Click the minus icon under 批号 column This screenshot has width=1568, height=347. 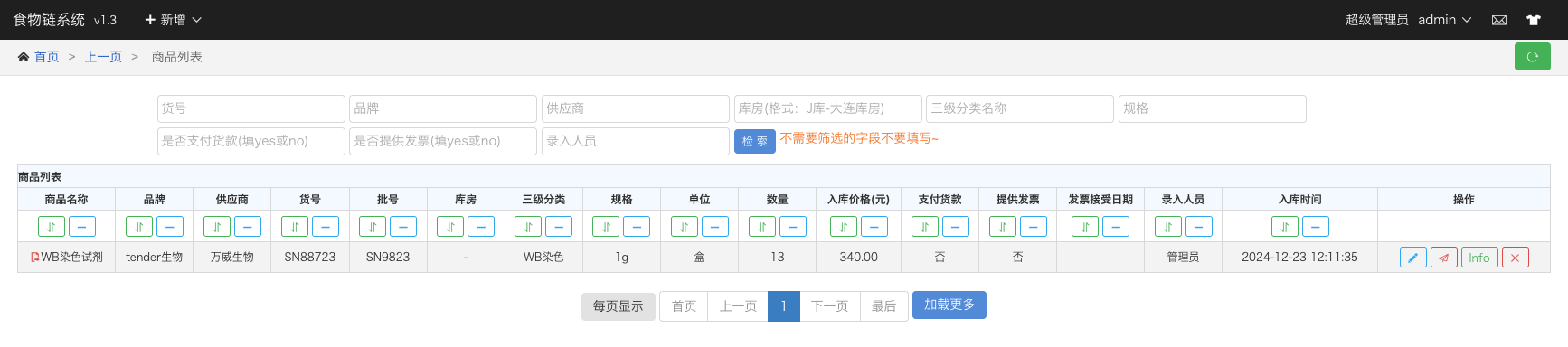click(403, 227)
